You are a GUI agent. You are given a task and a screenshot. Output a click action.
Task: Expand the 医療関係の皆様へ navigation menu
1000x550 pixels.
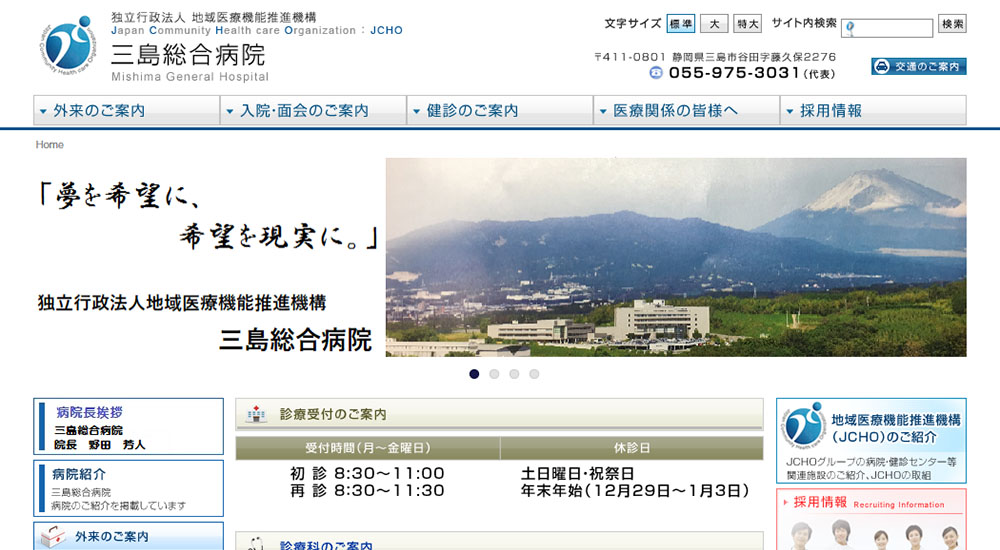coord(687,110)
